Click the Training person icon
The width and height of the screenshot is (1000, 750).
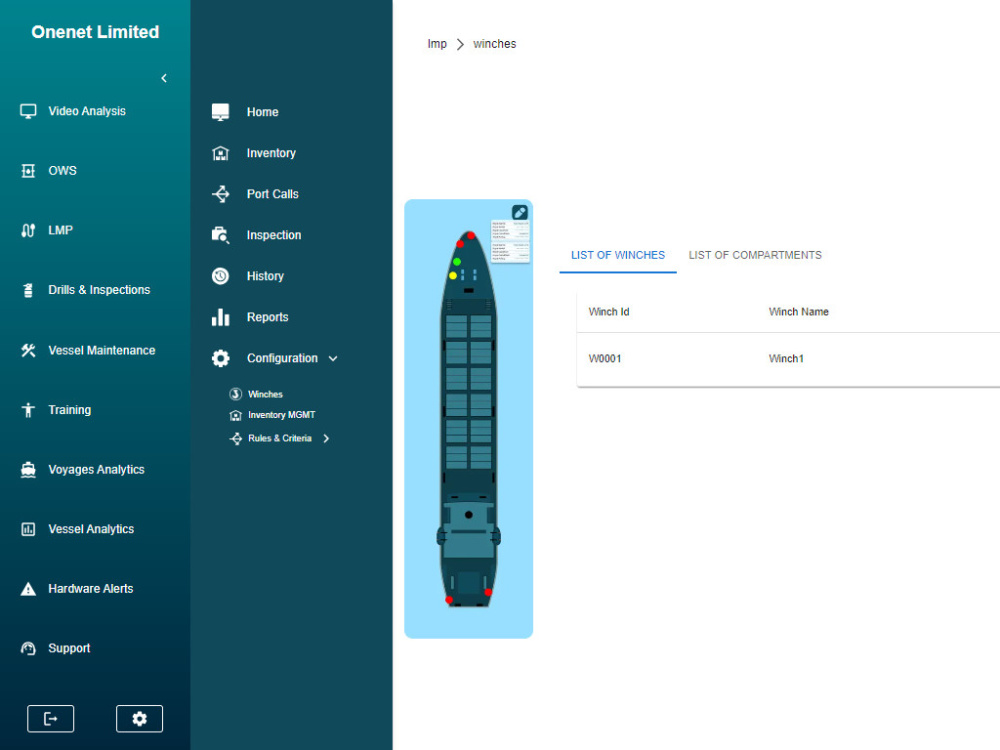(x=28, y=410)
